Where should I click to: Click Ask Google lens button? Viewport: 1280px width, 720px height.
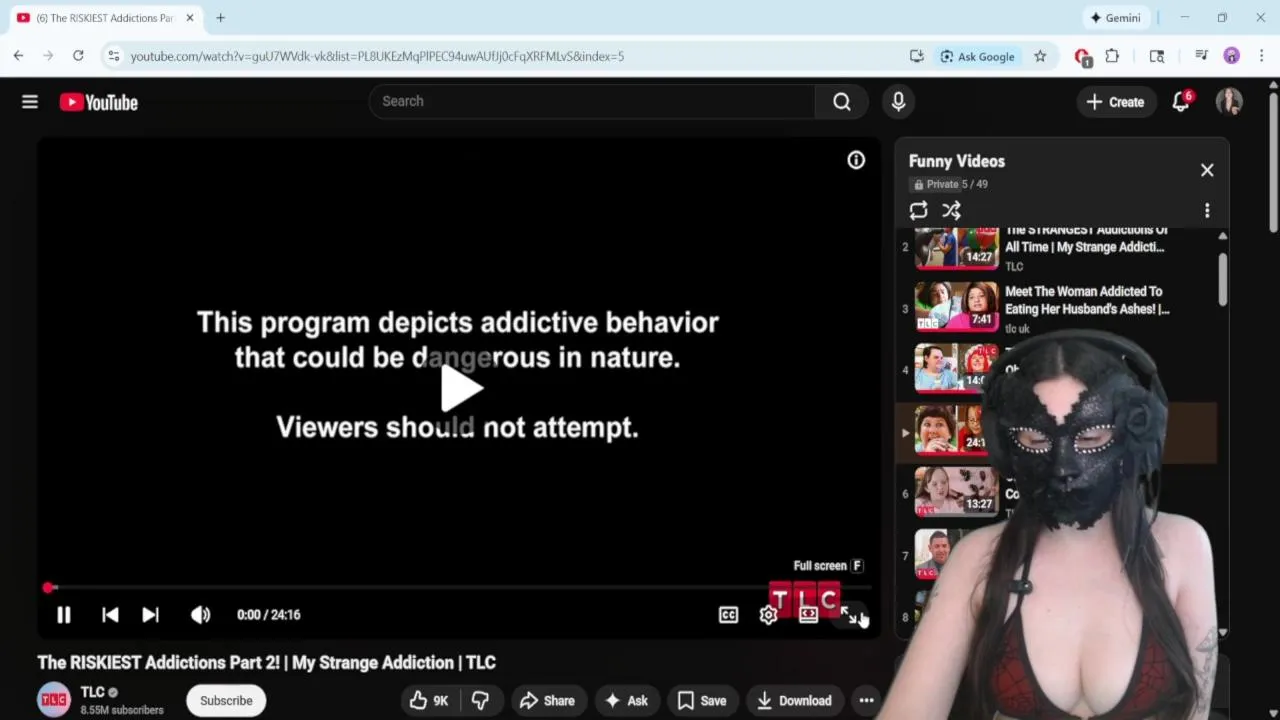978,56
